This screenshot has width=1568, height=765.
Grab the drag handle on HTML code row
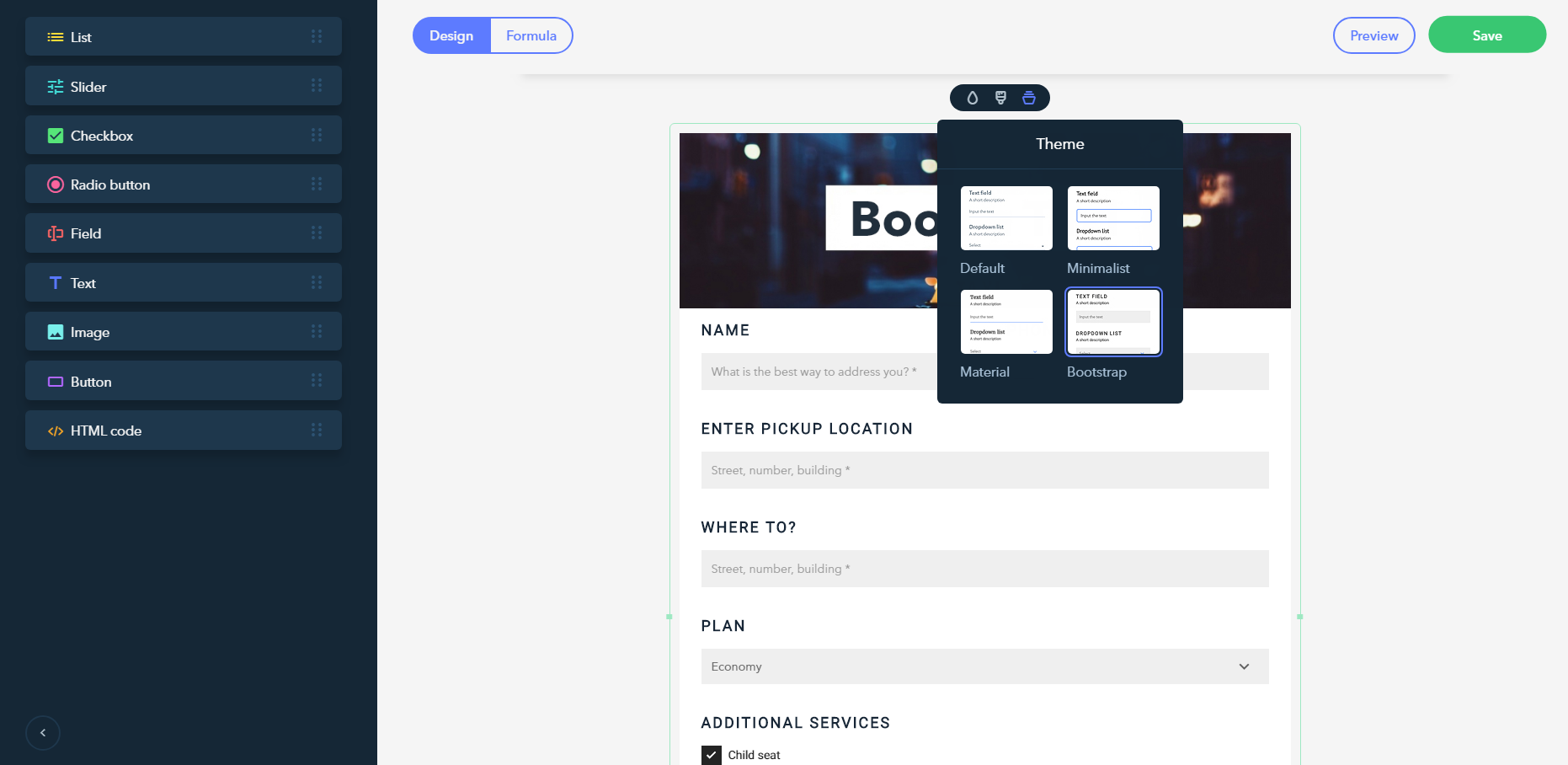coord(317,430)
